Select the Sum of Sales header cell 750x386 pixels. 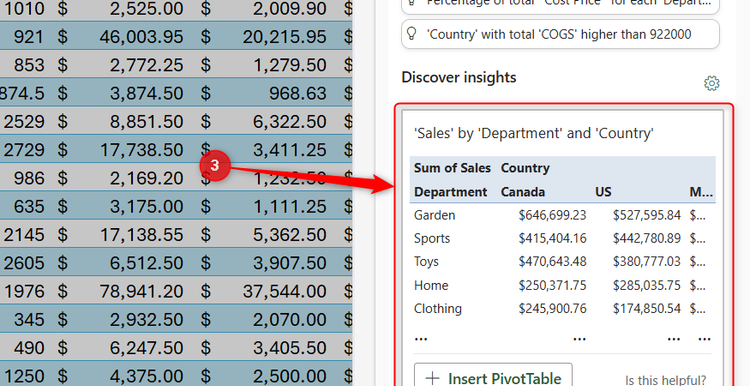coord(452,168)
